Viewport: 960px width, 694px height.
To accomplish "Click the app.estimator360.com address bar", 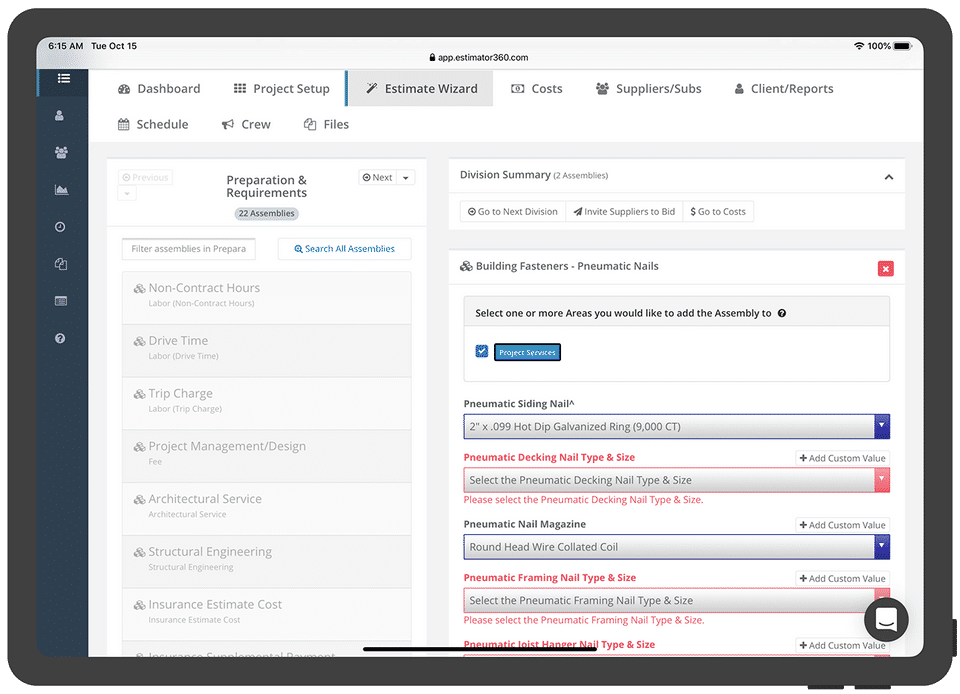I will 479,58.
